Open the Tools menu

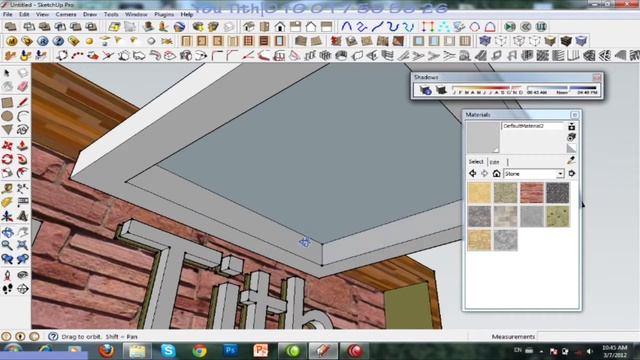tap(111, 14)
